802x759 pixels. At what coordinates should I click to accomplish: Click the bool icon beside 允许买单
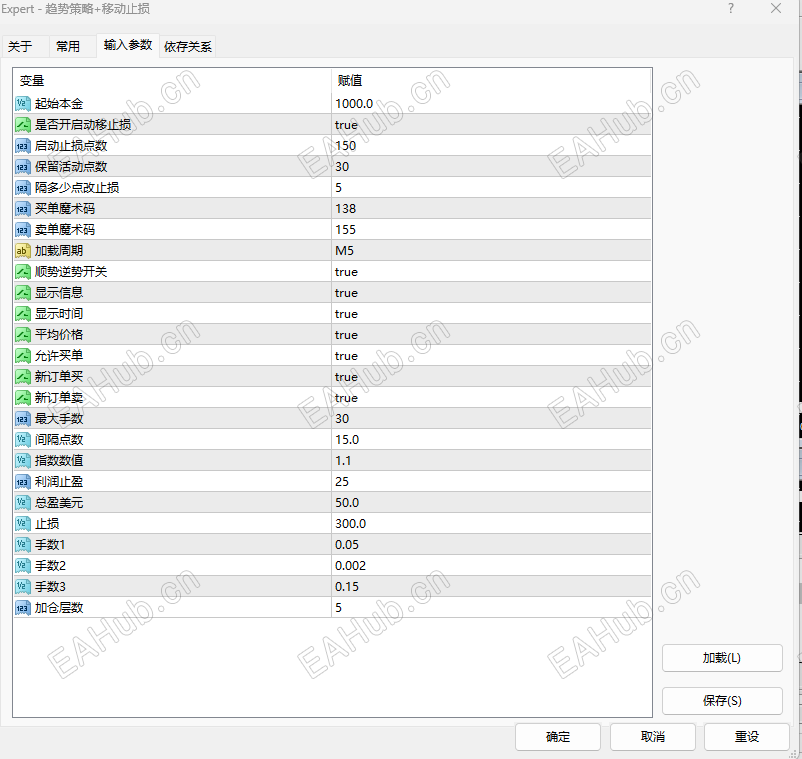23,355
